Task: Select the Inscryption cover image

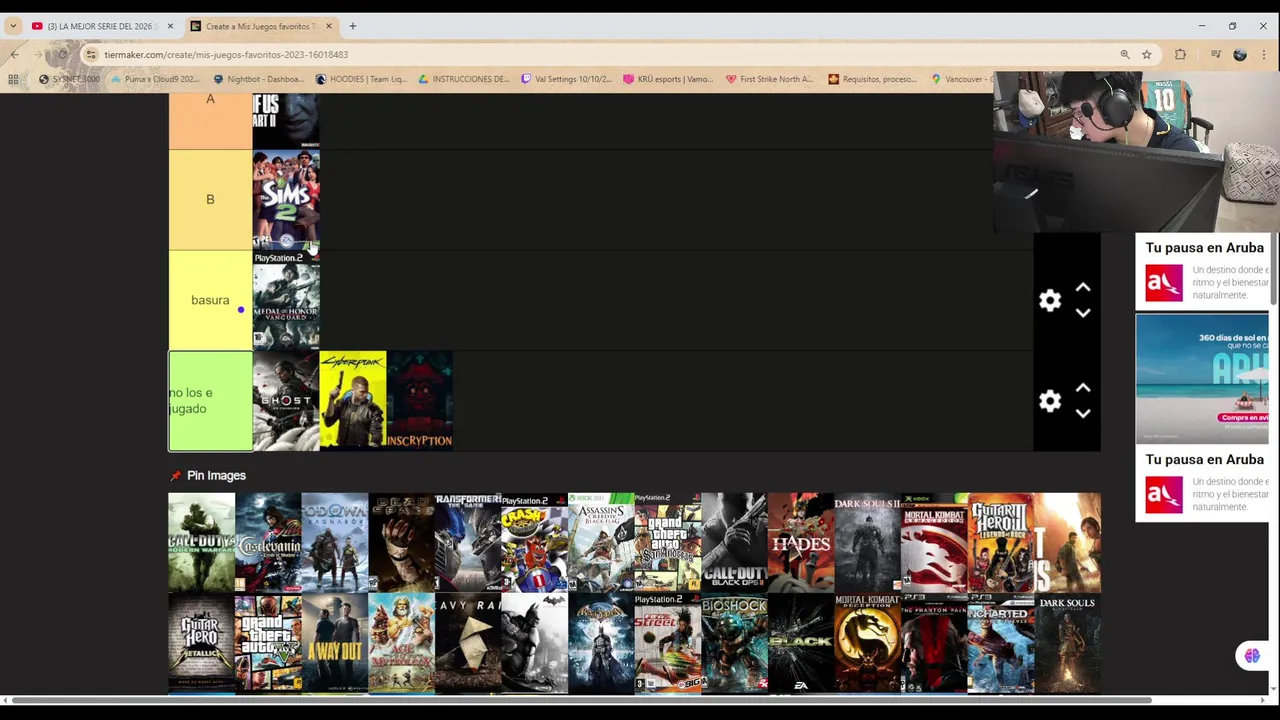Action: [420, 401]
